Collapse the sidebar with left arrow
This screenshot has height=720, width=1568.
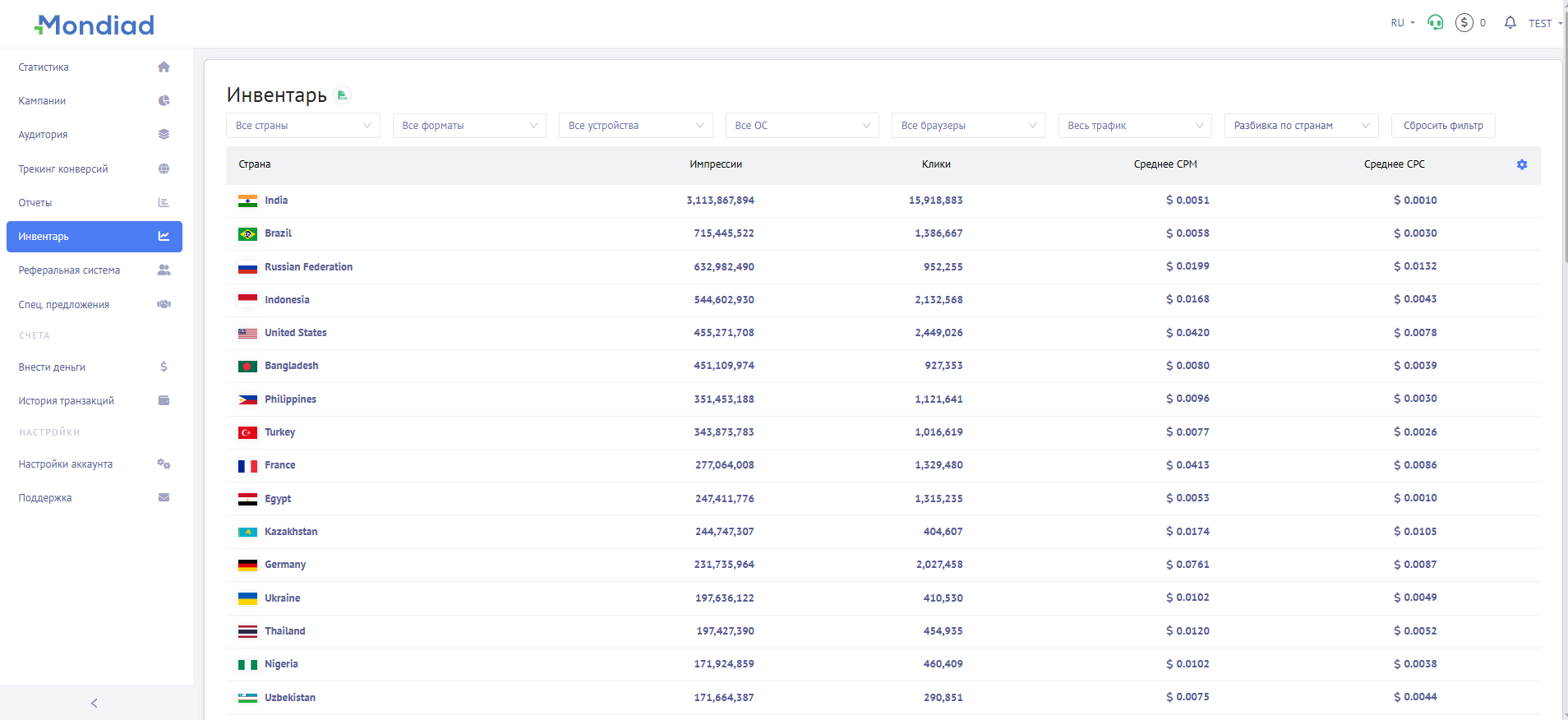[95, 703]
